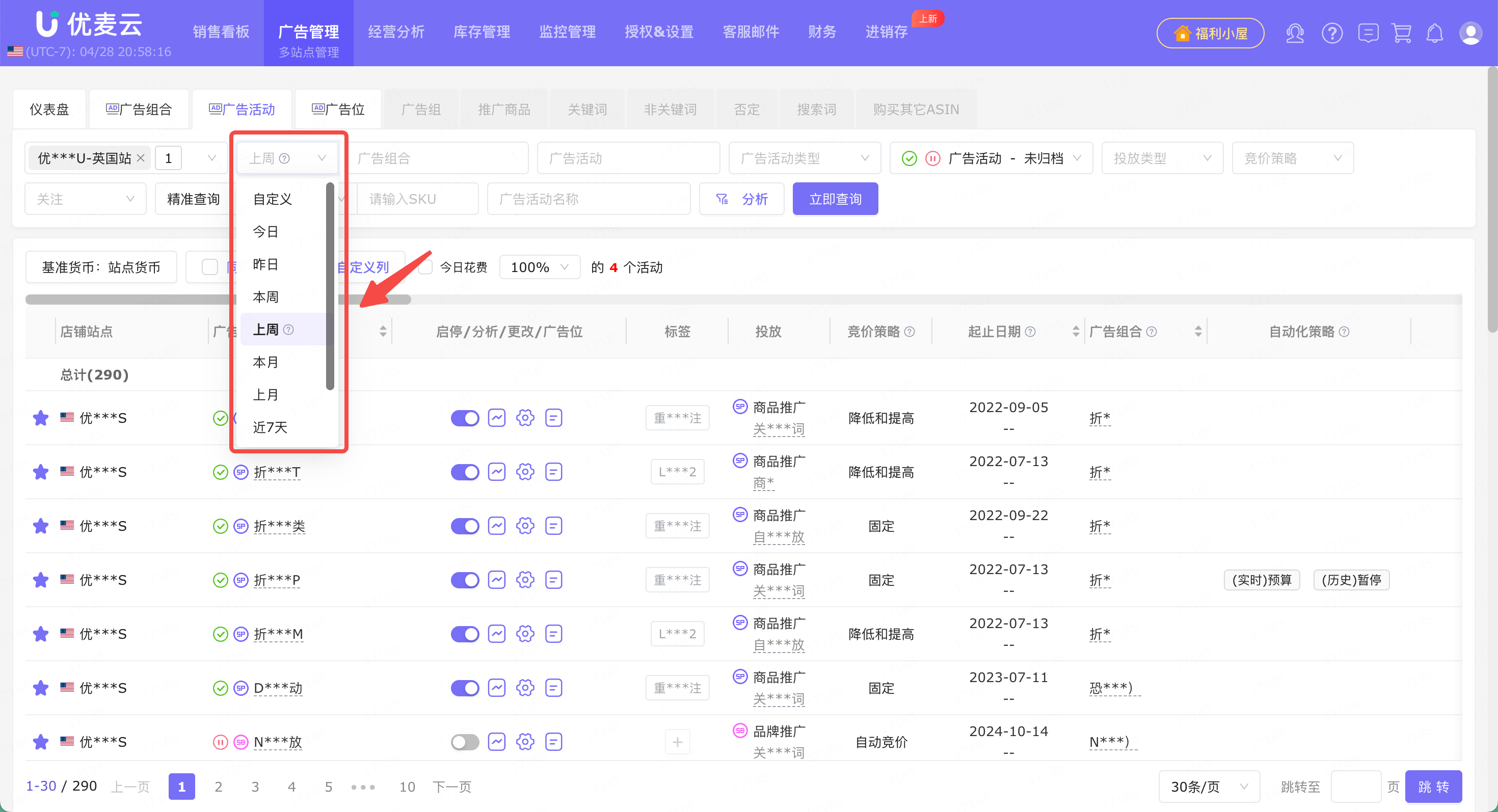Open 关注 dropdown
Screen dimensions: 1498x812
[x=86, y=199]
